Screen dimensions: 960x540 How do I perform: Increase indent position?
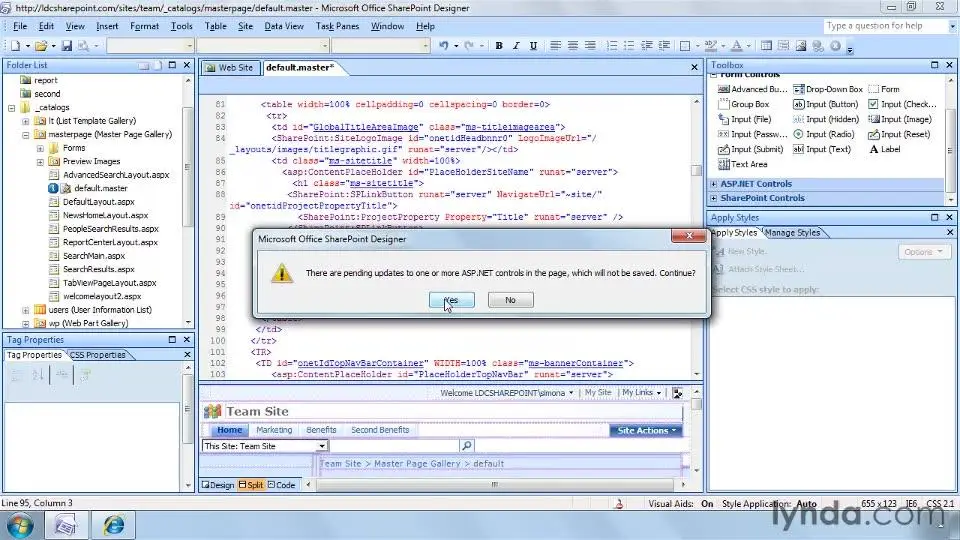(664, 46)
